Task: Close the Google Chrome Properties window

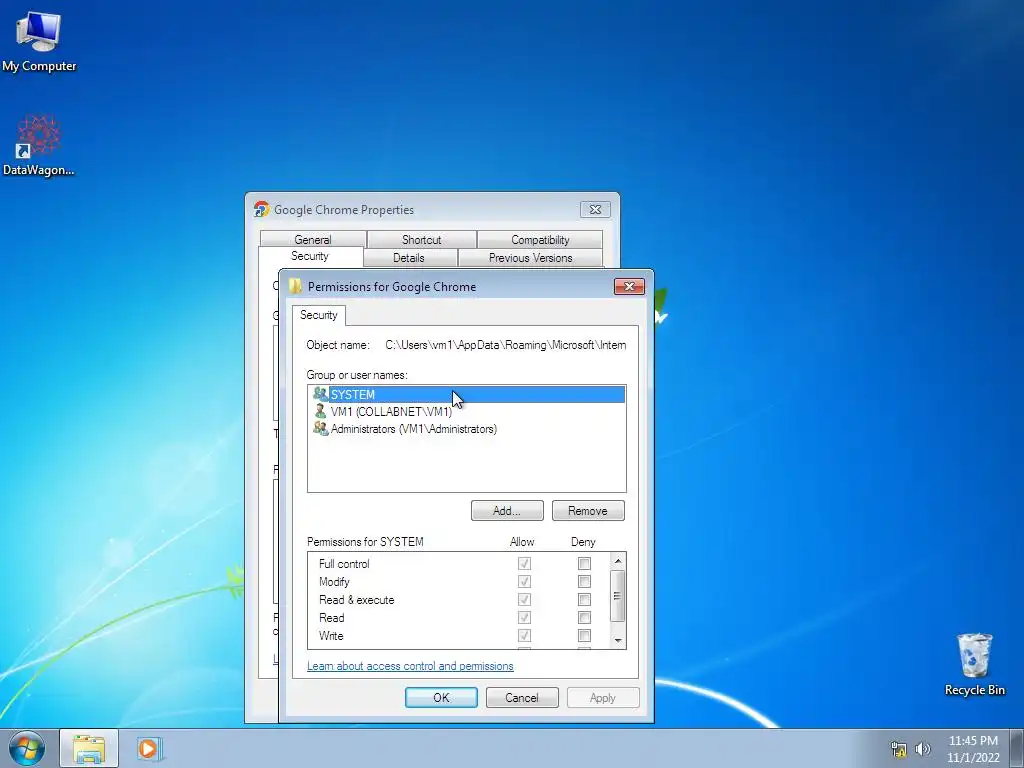Action: (x=595, y=210)
